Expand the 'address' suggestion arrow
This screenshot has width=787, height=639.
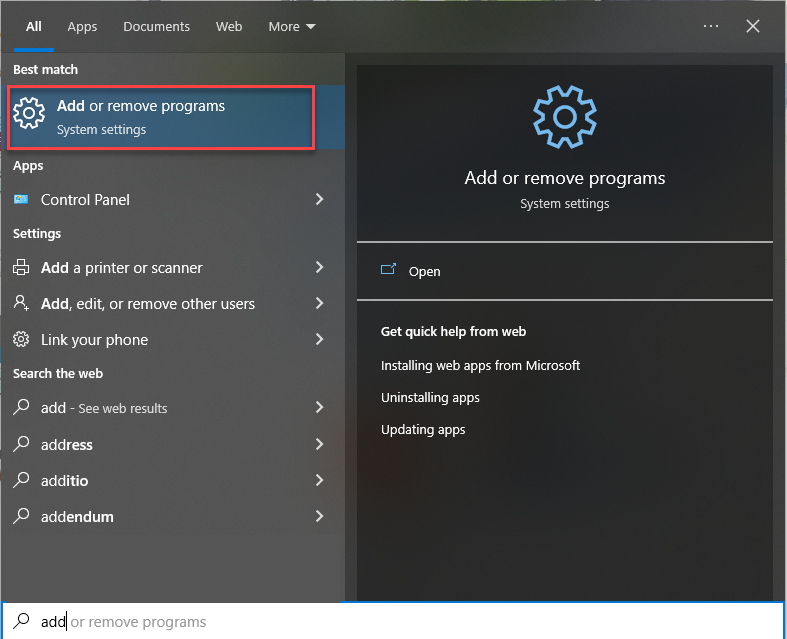[x=320, y=444]
